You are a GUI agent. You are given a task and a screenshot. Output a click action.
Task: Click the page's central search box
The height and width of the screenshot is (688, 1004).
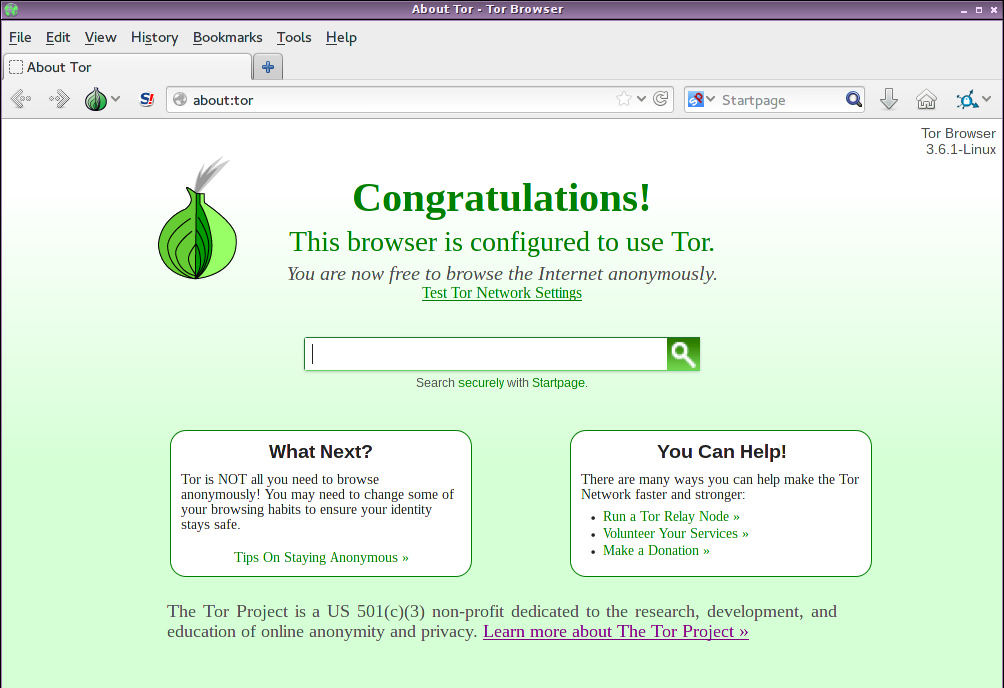[485, 354]
